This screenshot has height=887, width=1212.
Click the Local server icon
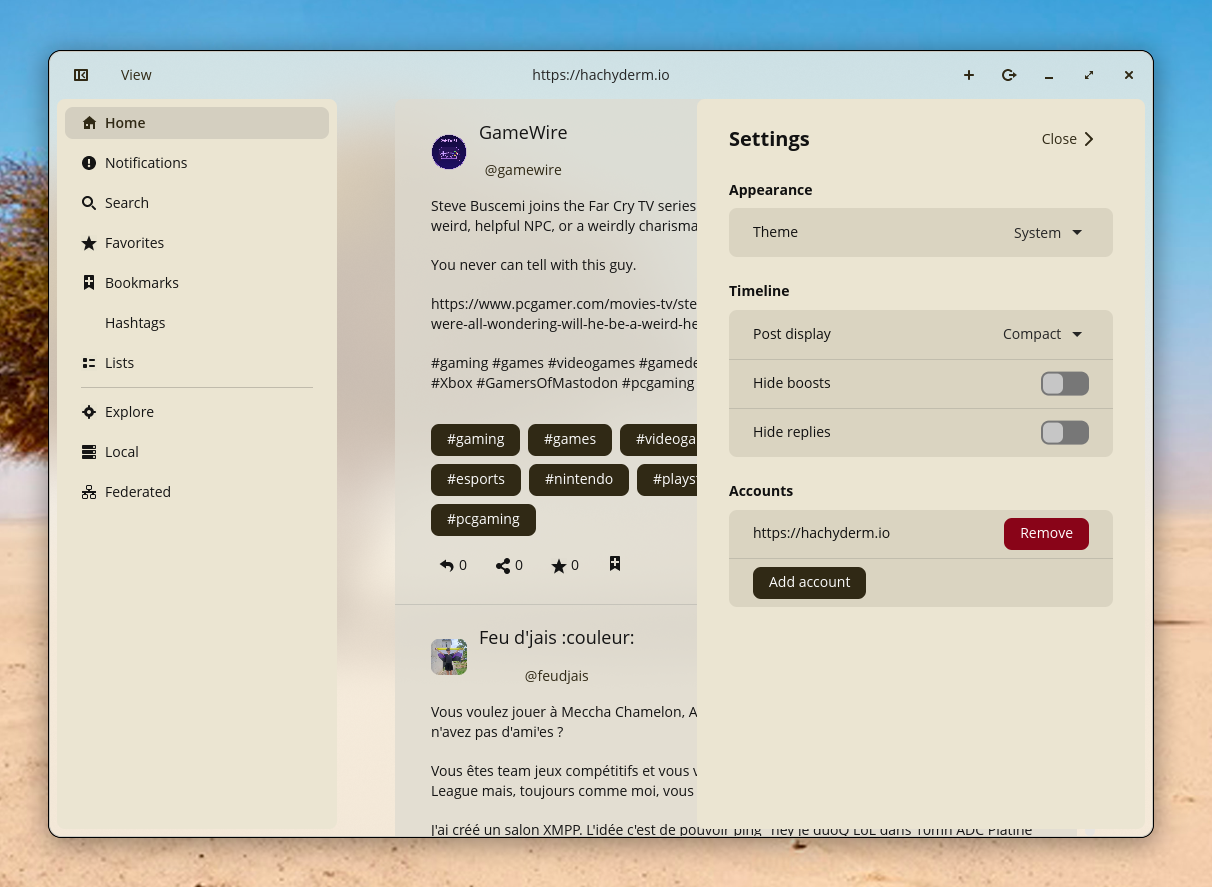(89, 452)
